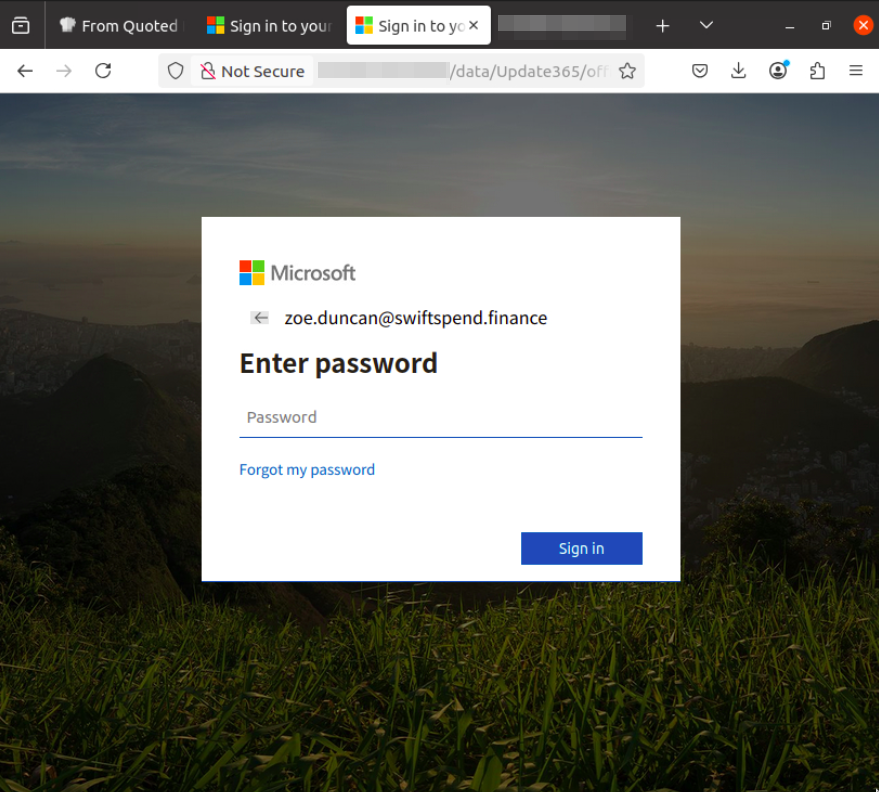
Task: Click the Forgot my password link
Action: point(307,470)
